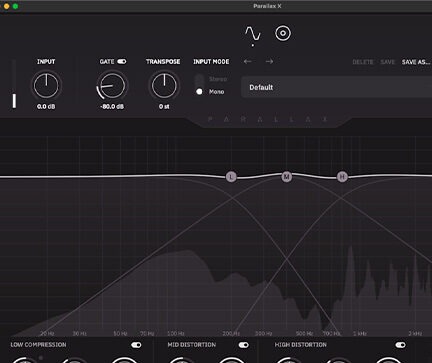Click the input level meter
This screenshot has height=363, width=432.
14,84
